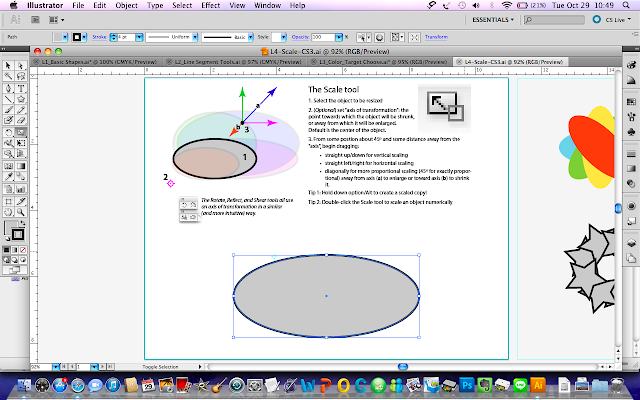Open the ESSENTIALS workspace switcher
Screen dimensions: 640x400
click(x=493, y=20)
